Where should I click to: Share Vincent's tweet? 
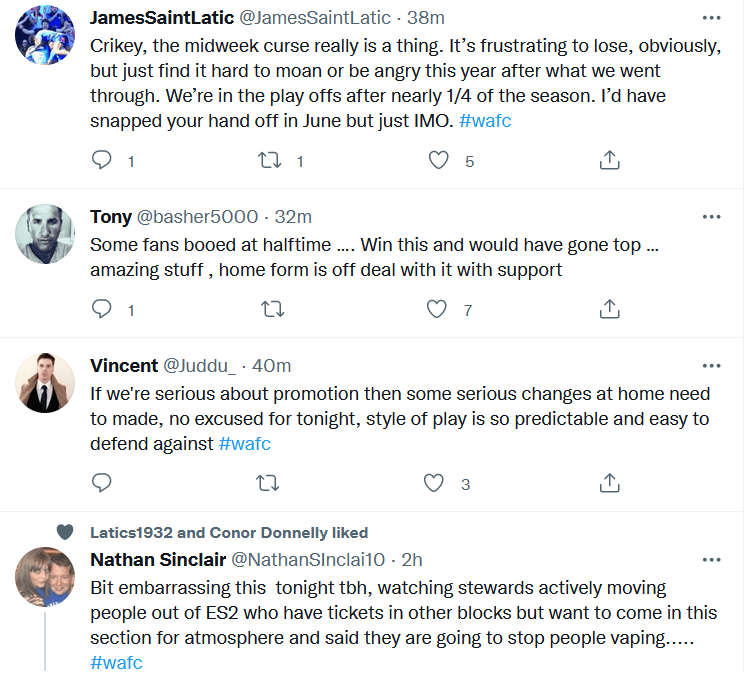point(609,484)
